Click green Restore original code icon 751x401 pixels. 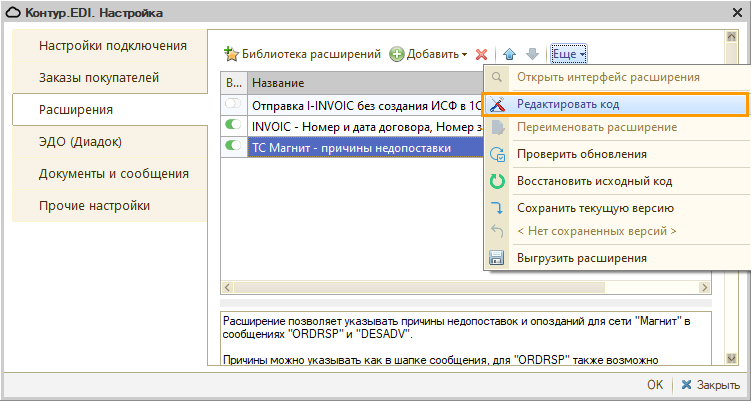tap(497, 181)
